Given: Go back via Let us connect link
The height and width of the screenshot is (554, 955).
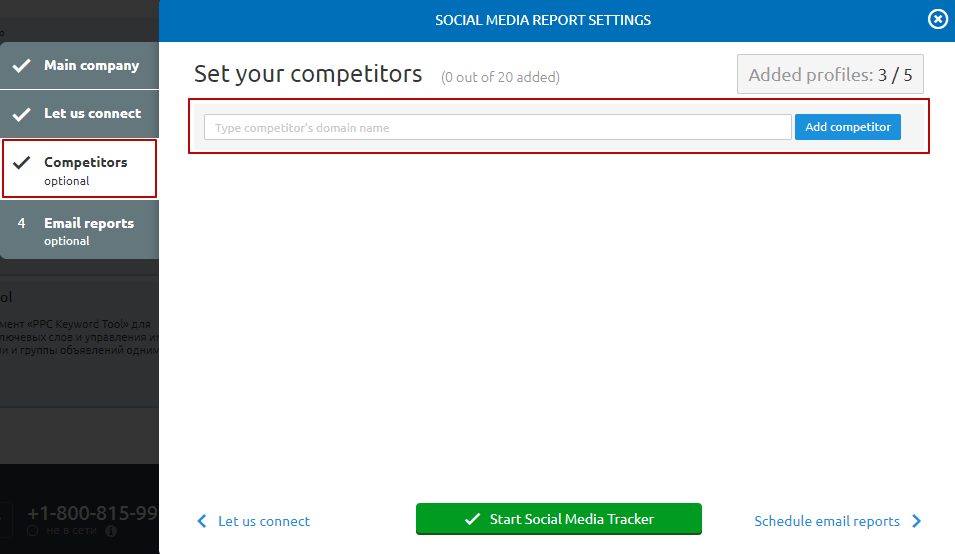Looking at the screenshot, I should coord(264,521).
